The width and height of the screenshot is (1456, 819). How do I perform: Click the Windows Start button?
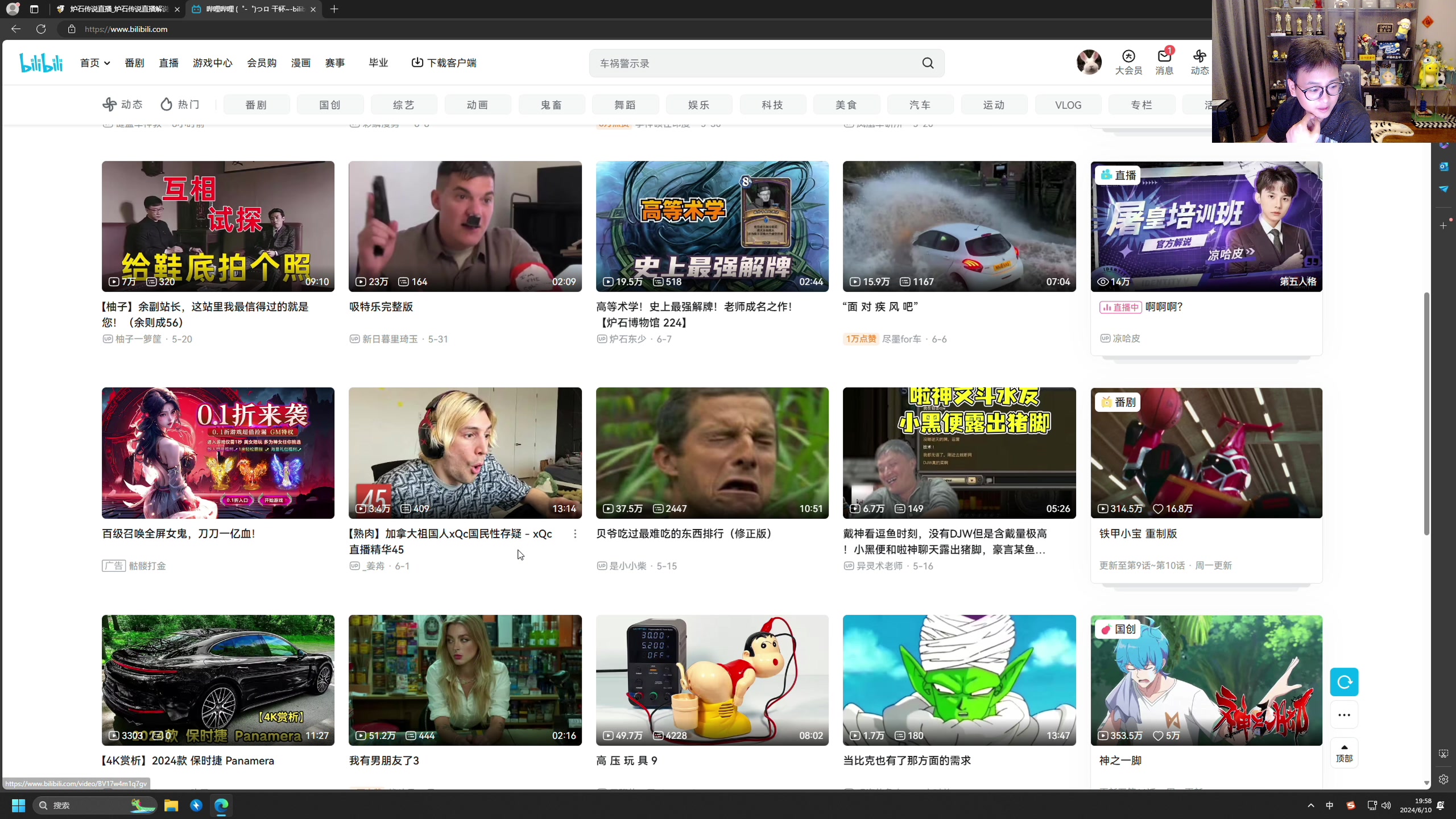(18, 805)
